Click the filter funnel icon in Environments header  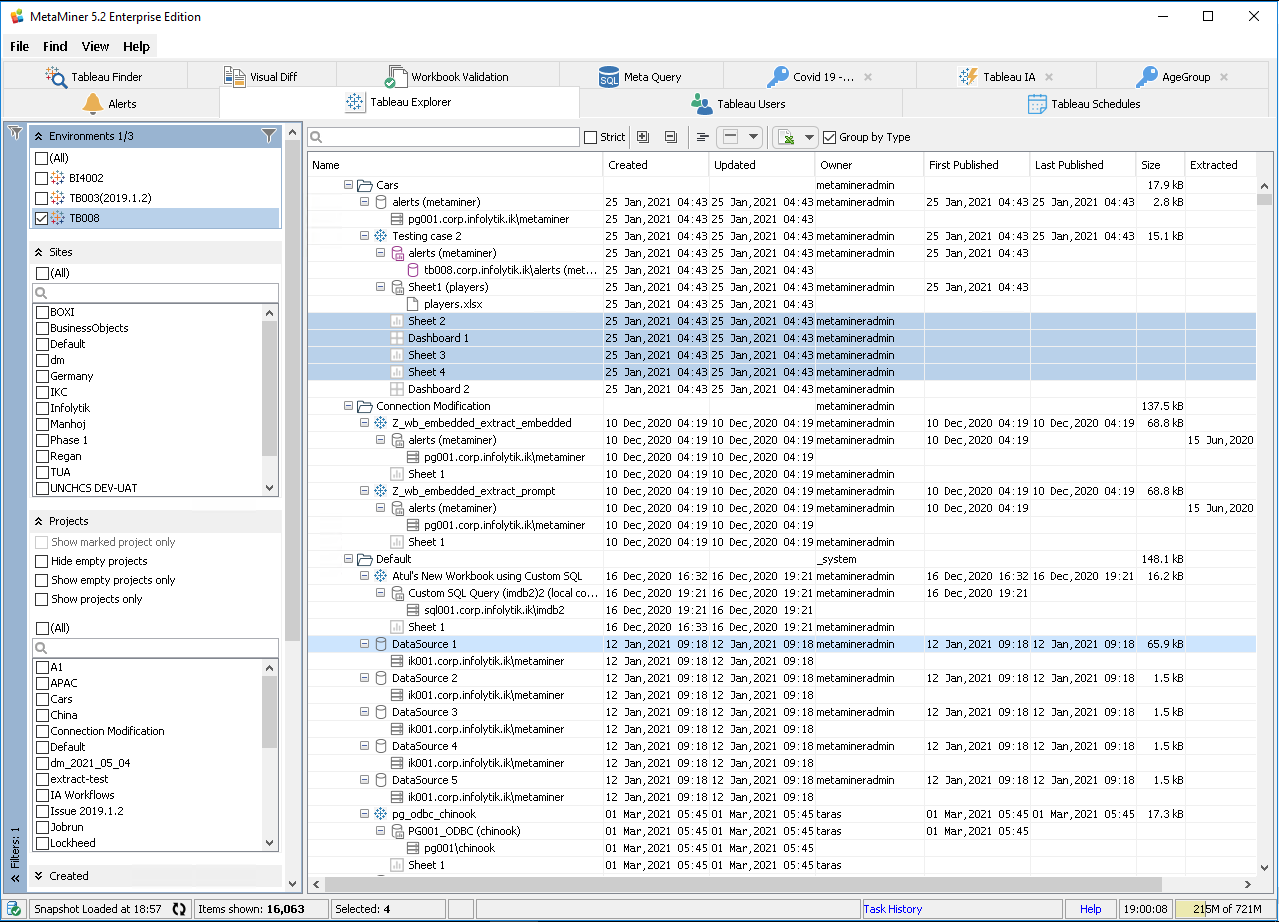[x=269, y=135]
